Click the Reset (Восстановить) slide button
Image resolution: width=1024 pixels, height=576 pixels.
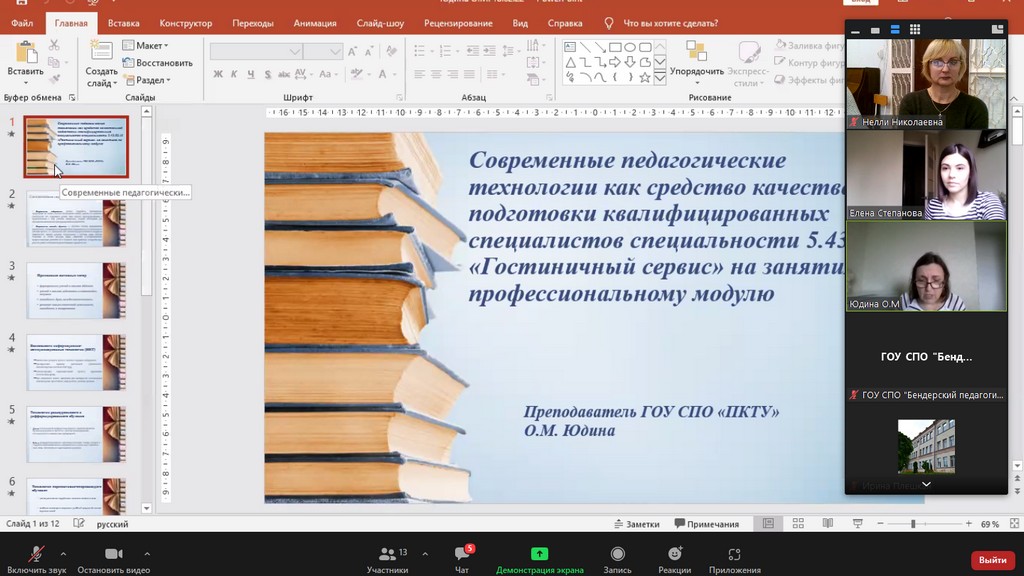click(x=158, y=63)
